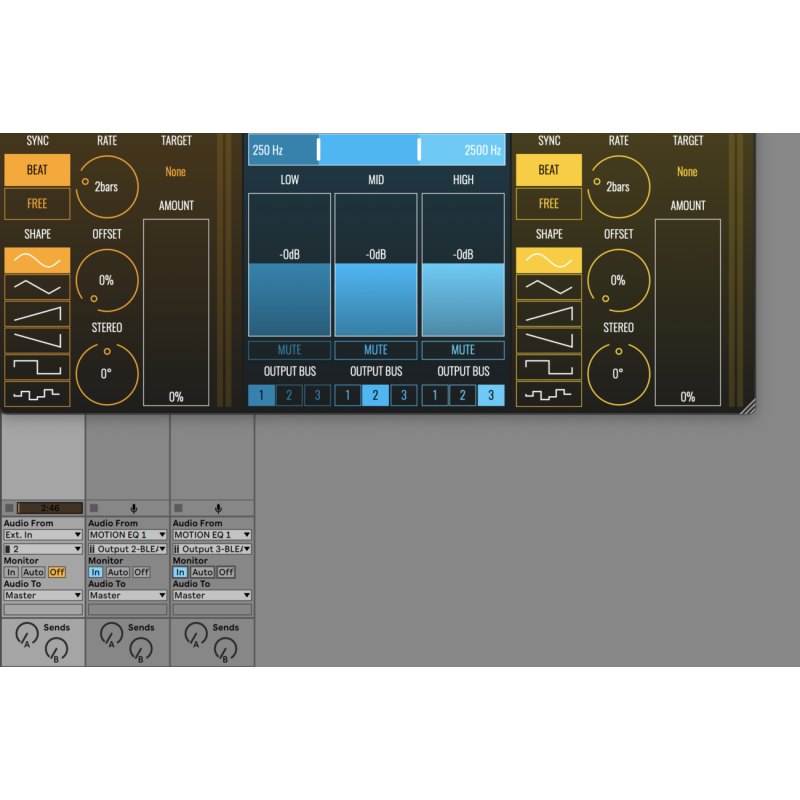Click the LOW band gain fader
The width and height of the screenshot is (800, 800).
[289, 265]
